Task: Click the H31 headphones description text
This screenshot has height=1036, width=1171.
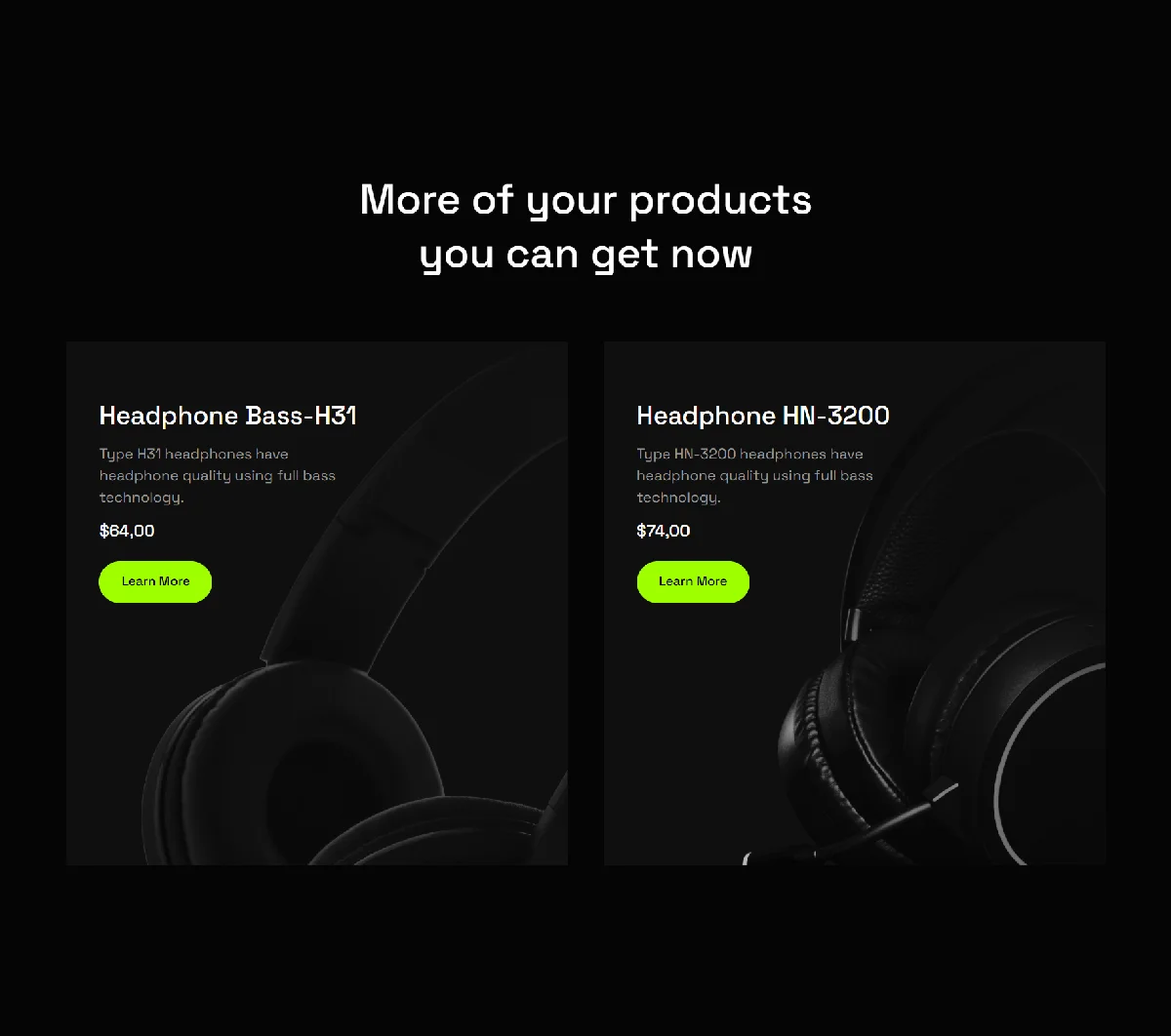Action: point(218,475)
